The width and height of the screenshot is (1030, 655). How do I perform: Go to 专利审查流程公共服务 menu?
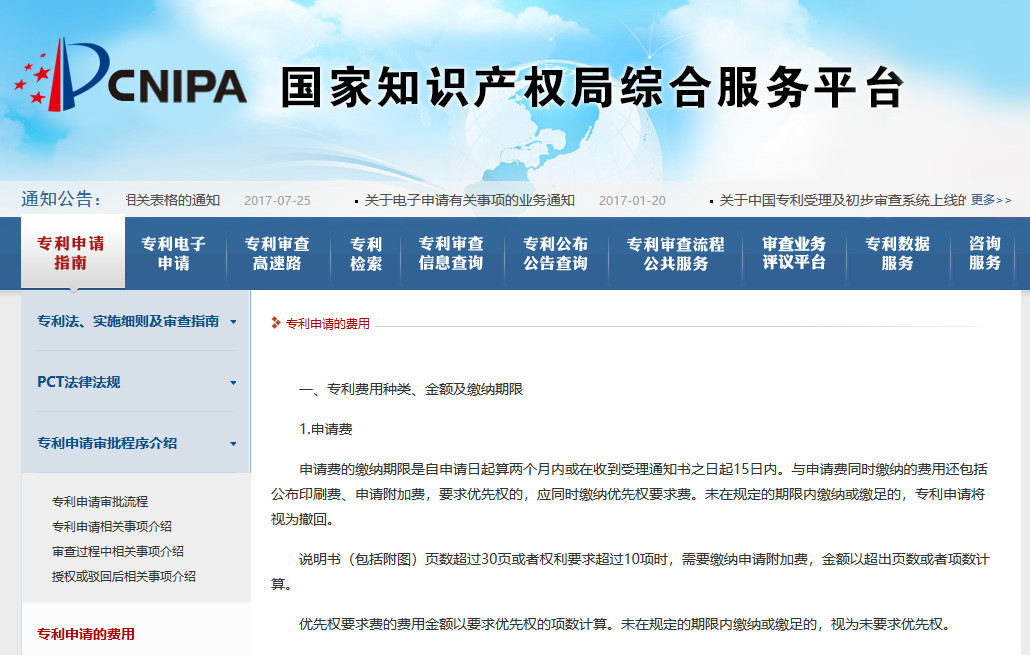(675, 254)
